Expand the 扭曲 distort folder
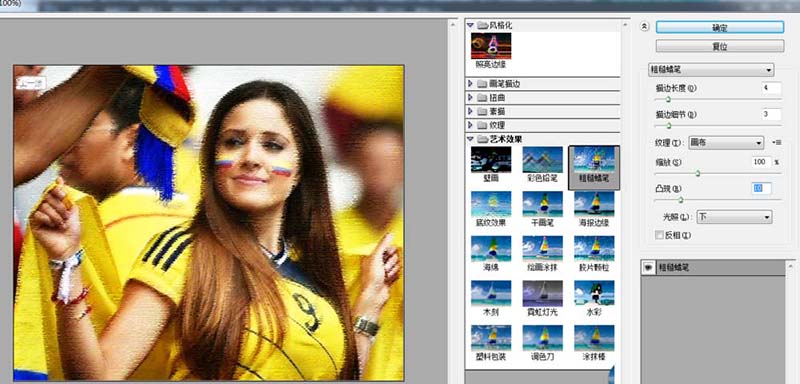The height and width of the screenshot is (384, 800). click(470, 97)
